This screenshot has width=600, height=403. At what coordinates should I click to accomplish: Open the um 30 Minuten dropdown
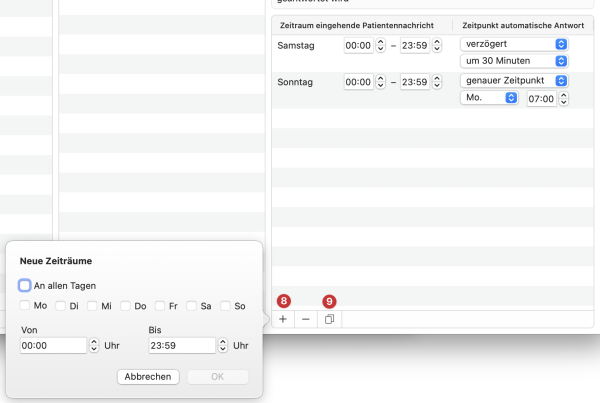[x=514, y=61]
